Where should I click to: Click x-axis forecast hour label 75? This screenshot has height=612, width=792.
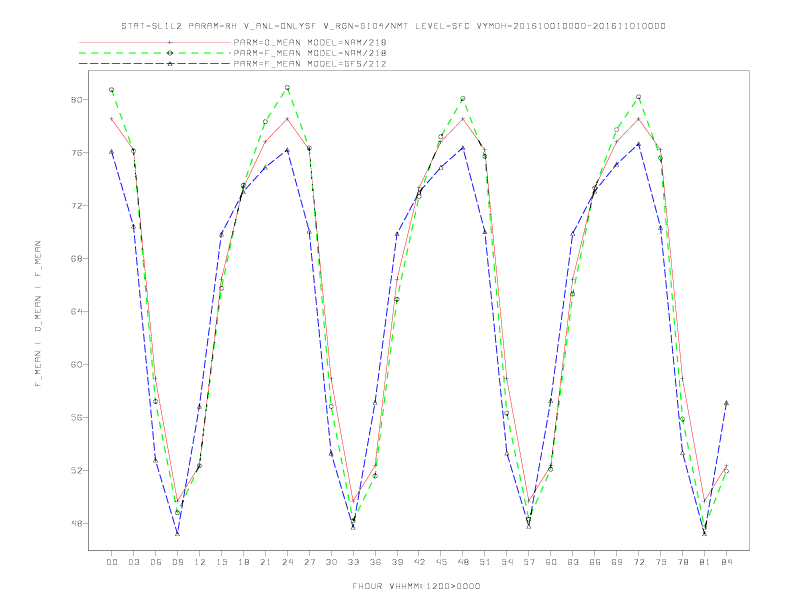[x=661, y=562]
